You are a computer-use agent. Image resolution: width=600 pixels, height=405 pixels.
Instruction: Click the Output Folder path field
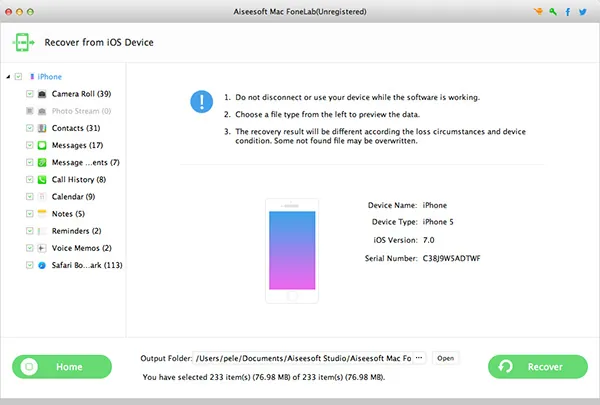(303, 358)
